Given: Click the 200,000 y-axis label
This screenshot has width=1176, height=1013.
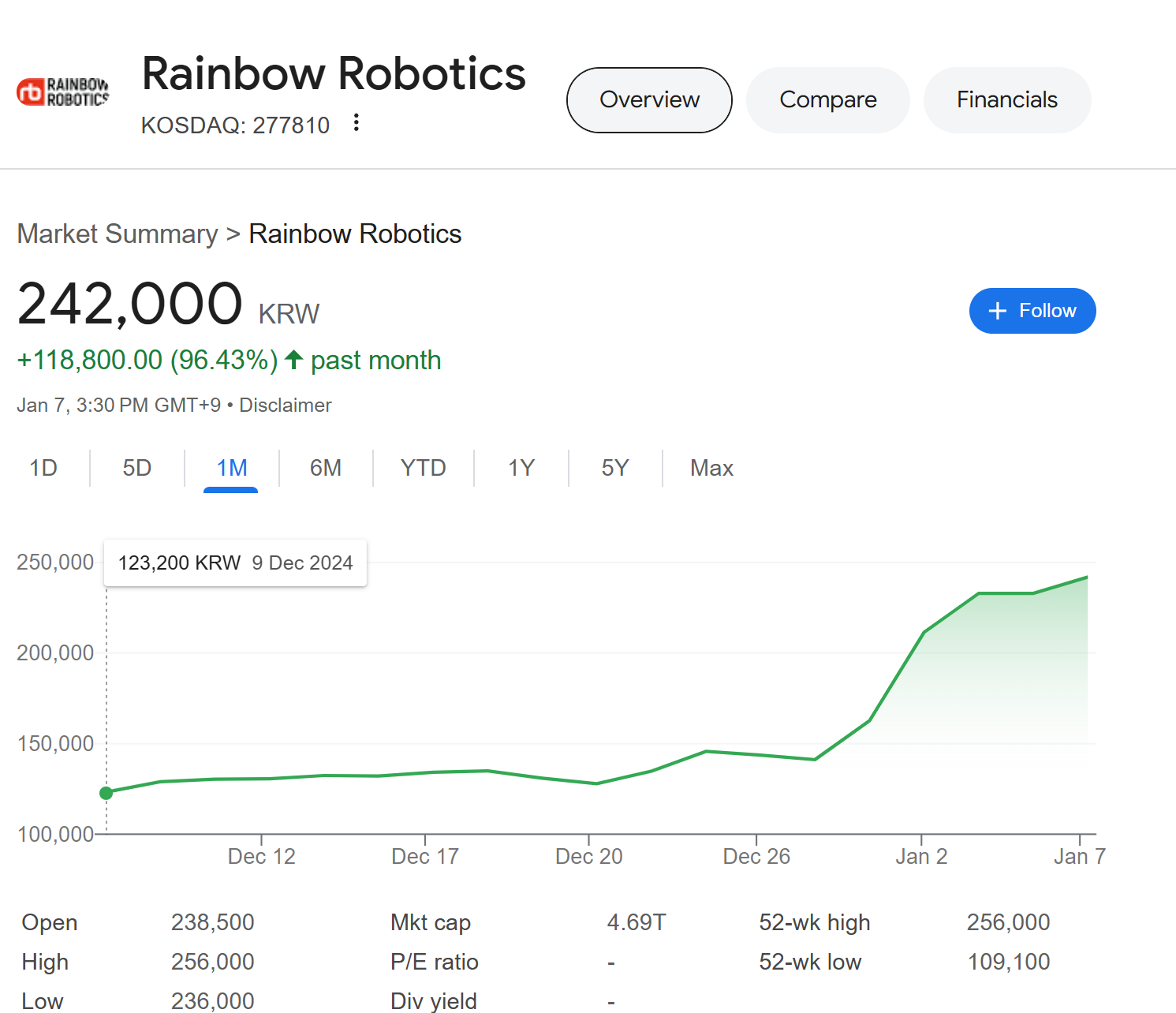Looking at the screenshot, I should (55, 653).
